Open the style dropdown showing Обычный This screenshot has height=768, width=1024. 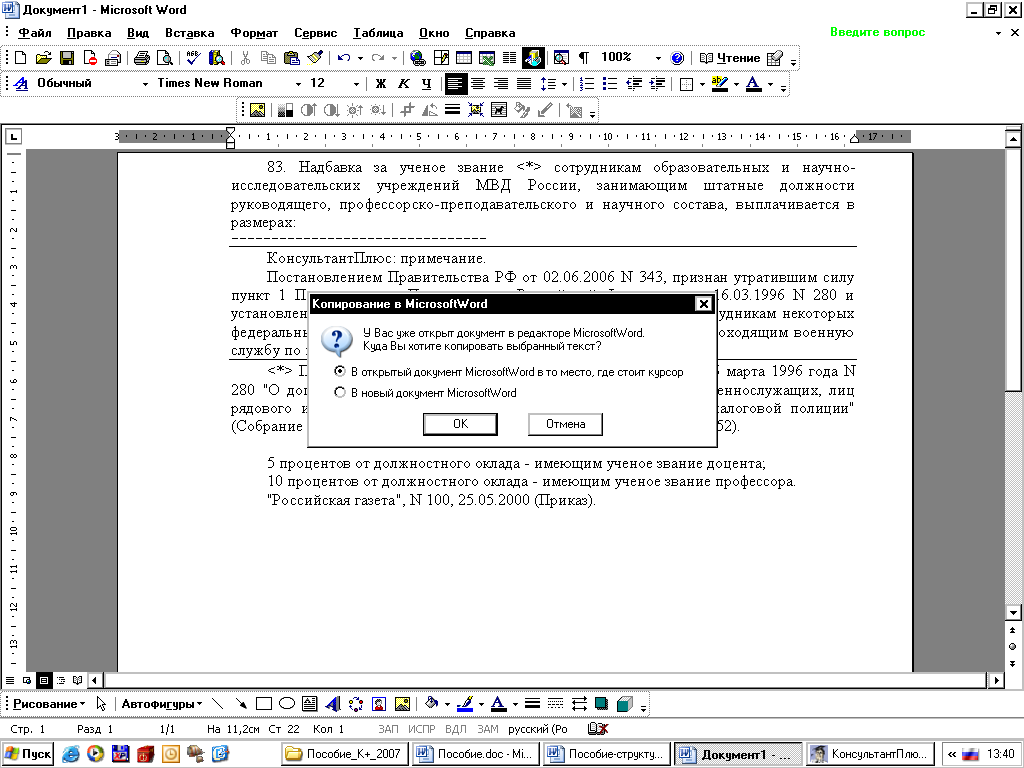[145, 84]
